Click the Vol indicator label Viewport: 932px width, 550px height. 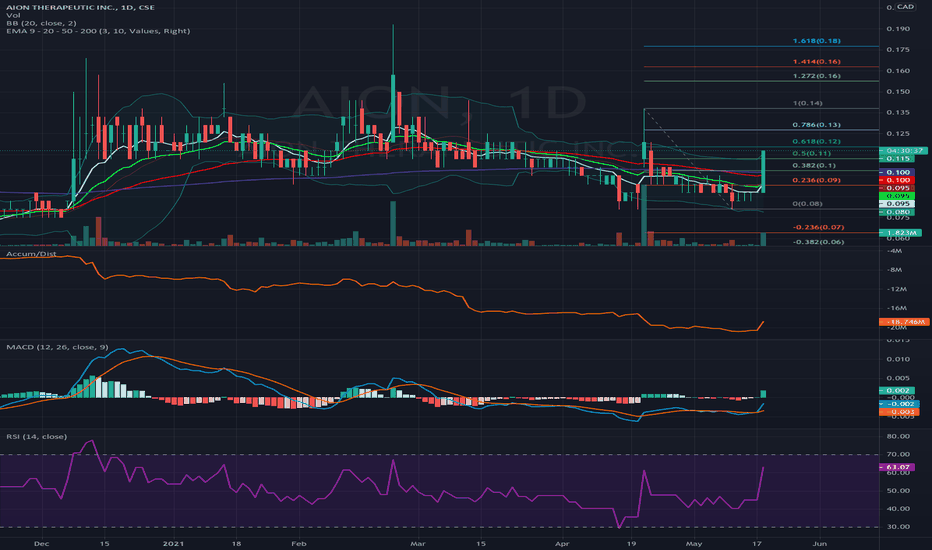click(x=13, y=15)
